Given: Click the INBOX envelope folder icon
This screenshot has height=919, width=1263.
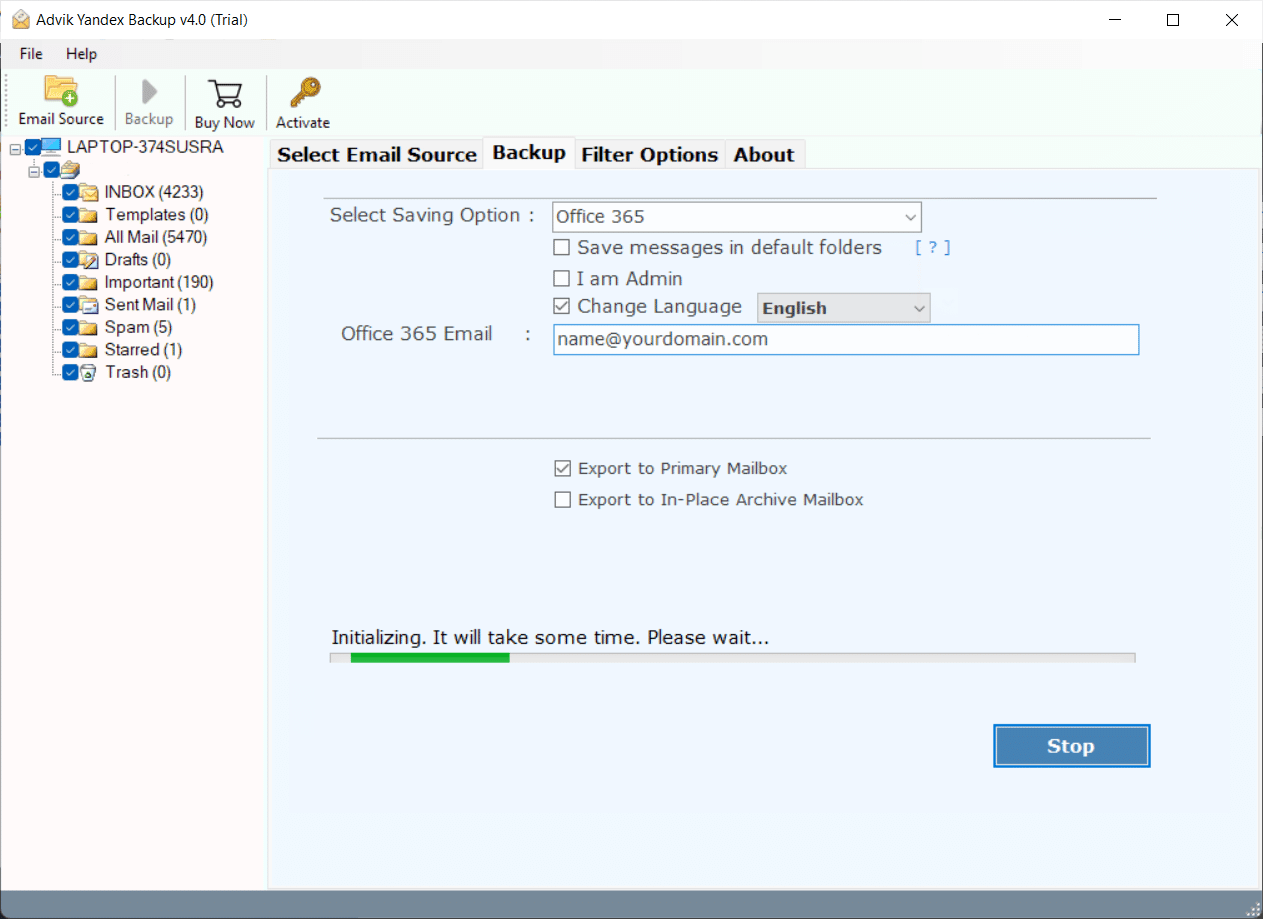Looking at the screenshot, I should coord(89,192).
